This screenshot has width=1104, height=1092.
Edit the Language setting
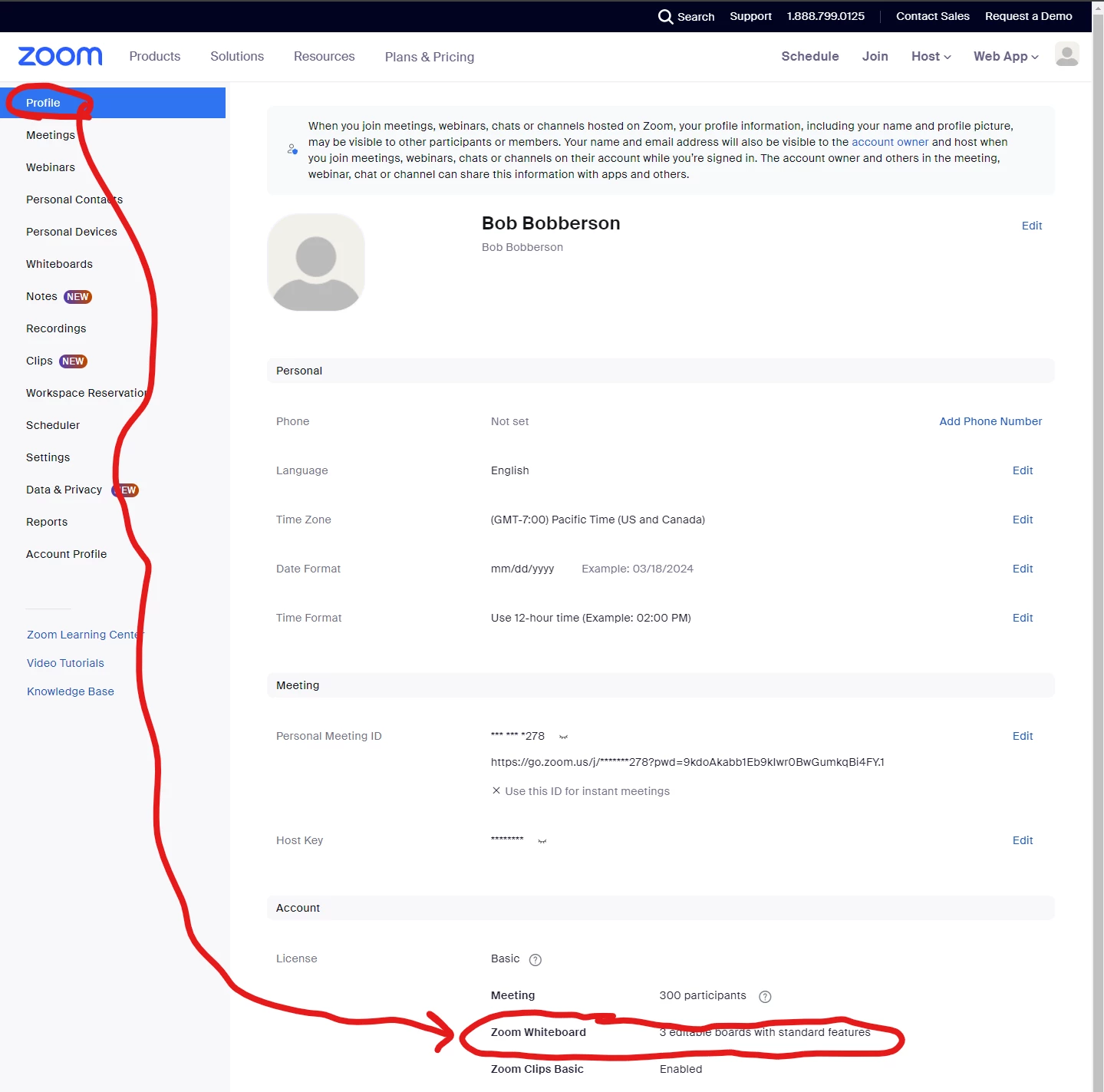[x=1023, y=470]
